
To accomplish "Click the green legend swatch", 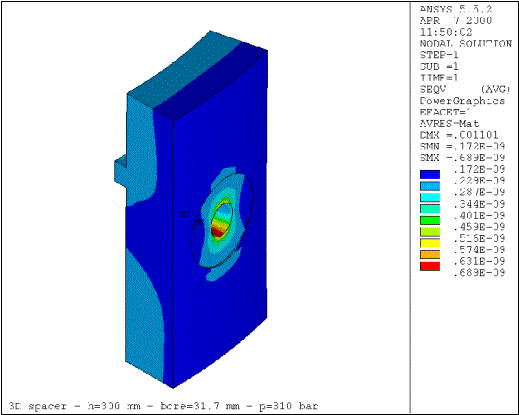I will (430, 220).
